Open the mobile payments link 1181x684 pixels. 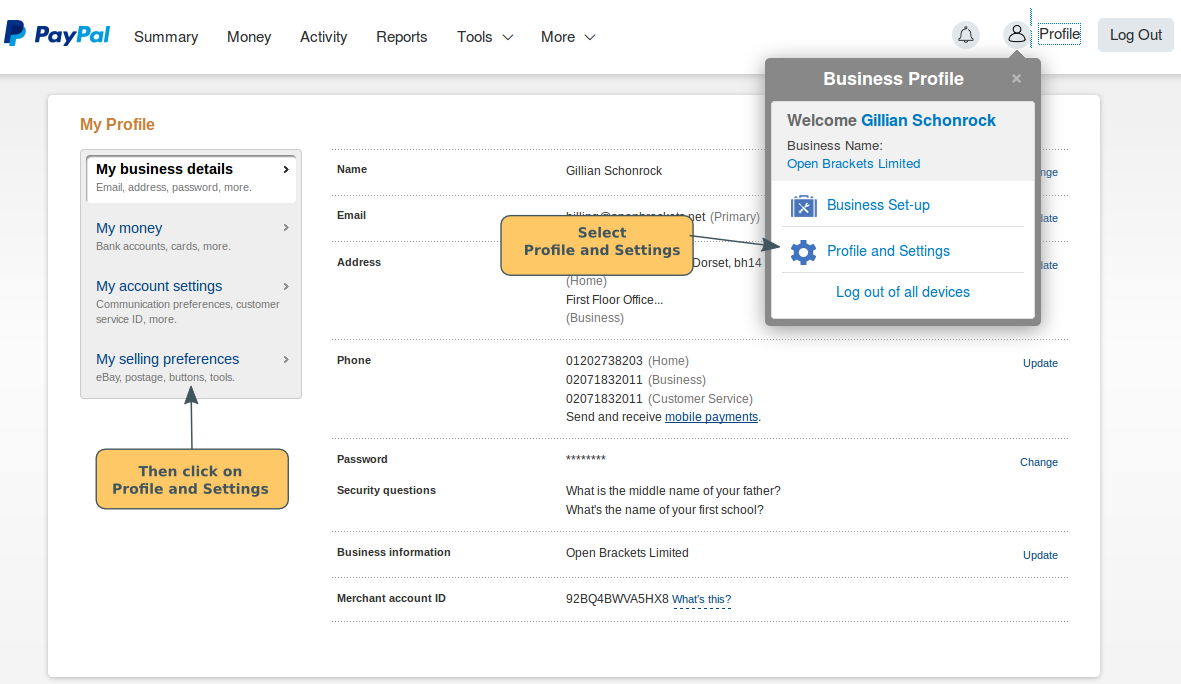(711, 417)
